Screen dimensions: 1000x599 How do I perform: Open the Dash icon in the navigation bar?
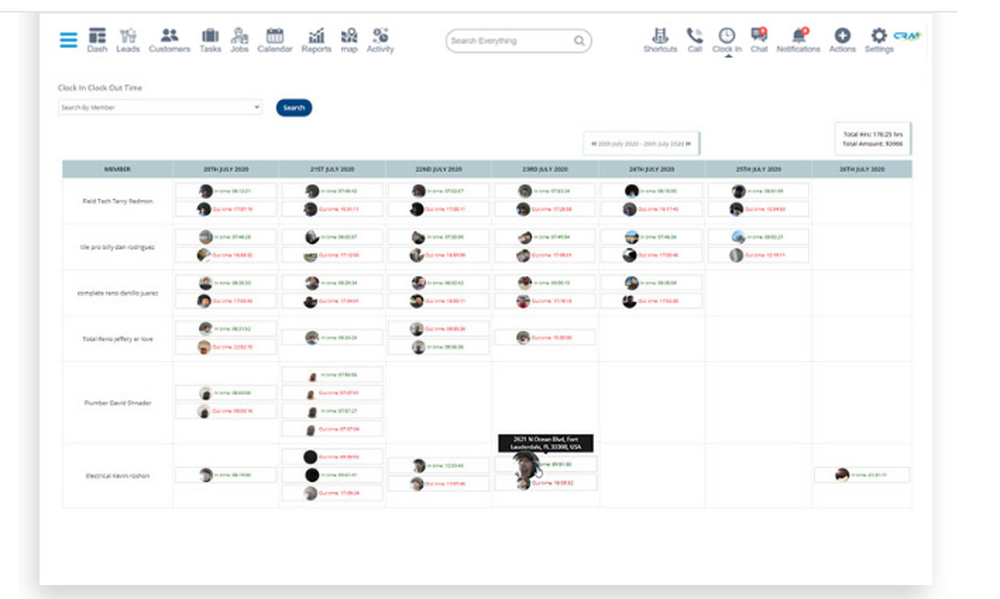click(x=97, y=38)
